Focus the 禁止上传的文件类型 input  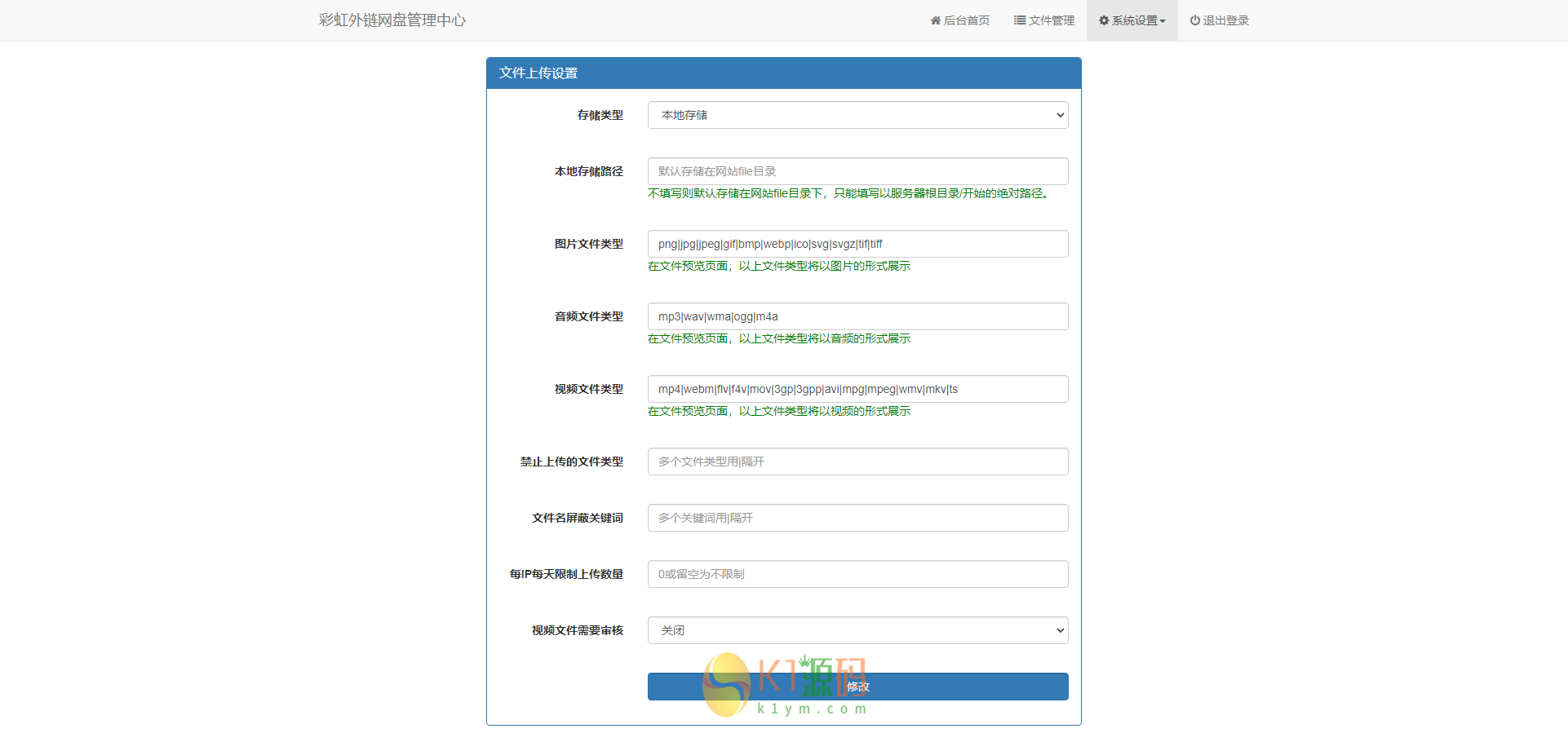(x=857, y=462)
